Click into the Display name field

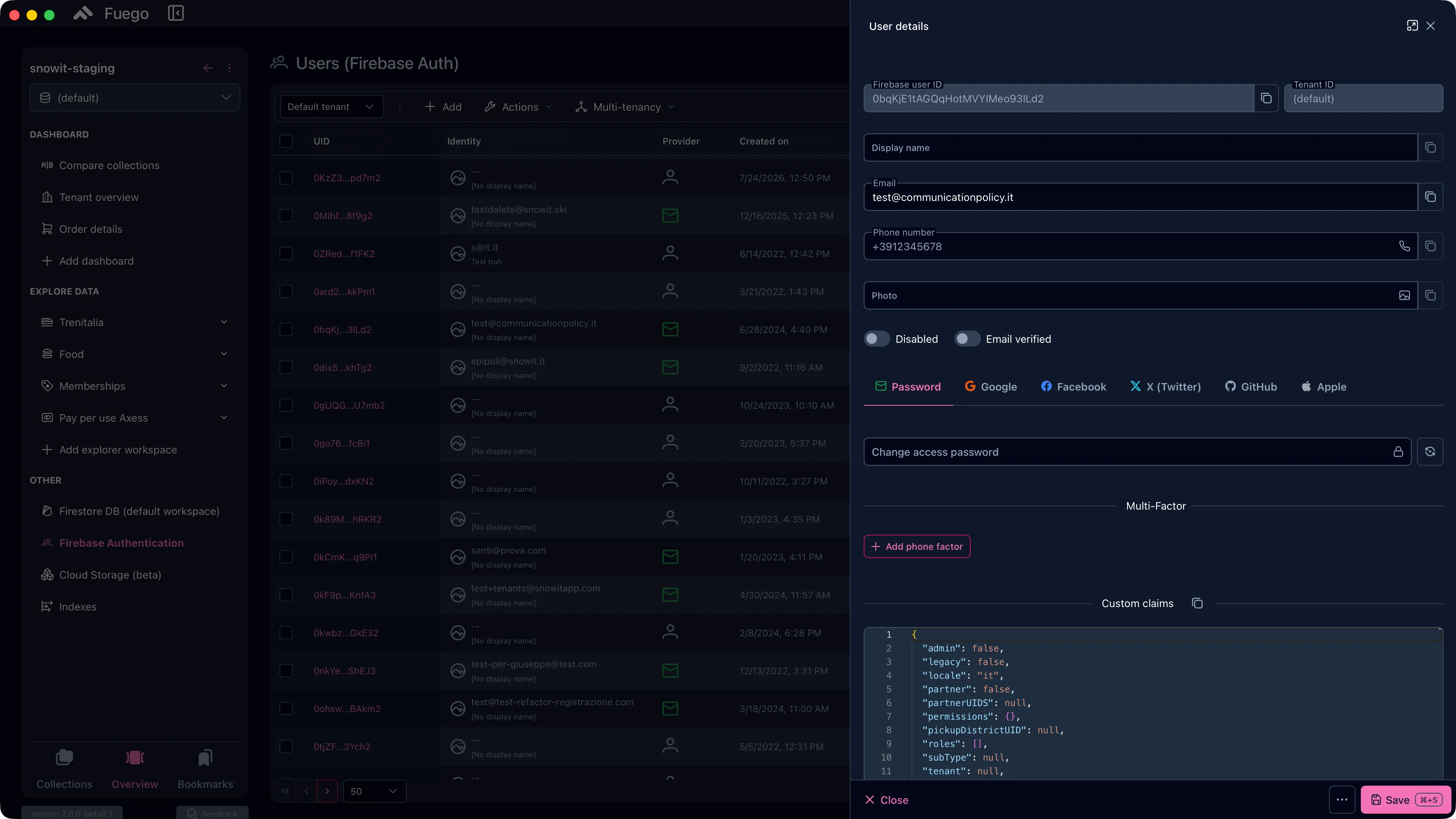tap(1141, 147)
